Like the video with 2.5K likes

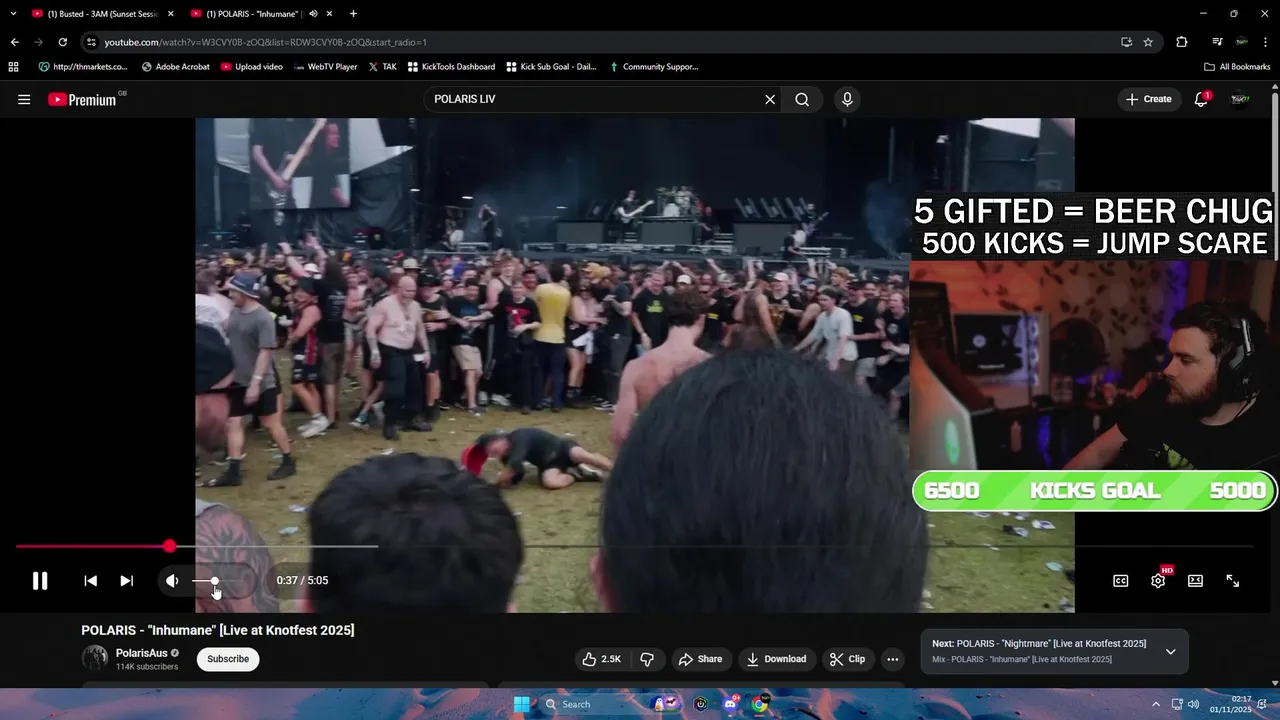point(602,659)
